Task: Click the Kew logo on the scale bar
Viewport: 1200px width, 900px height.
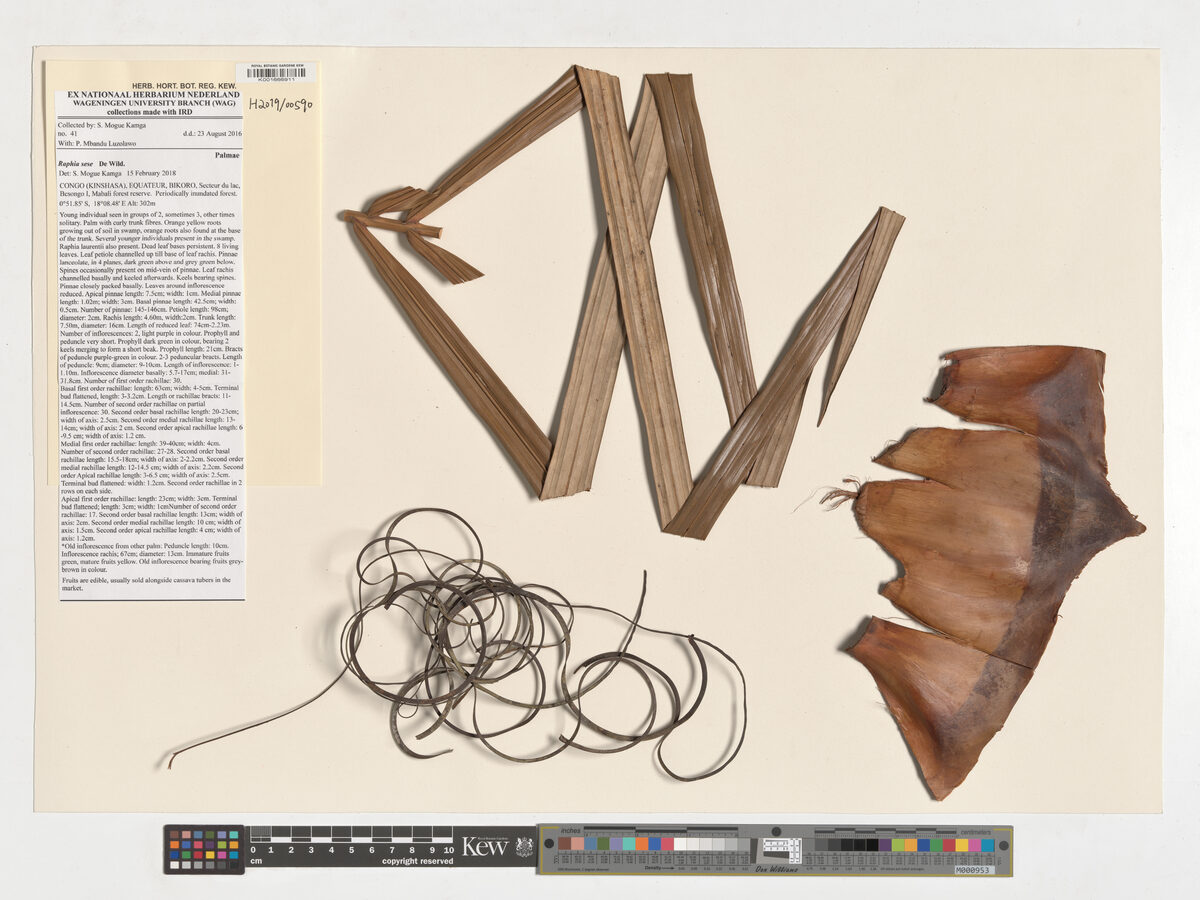Action: point(485,847)
